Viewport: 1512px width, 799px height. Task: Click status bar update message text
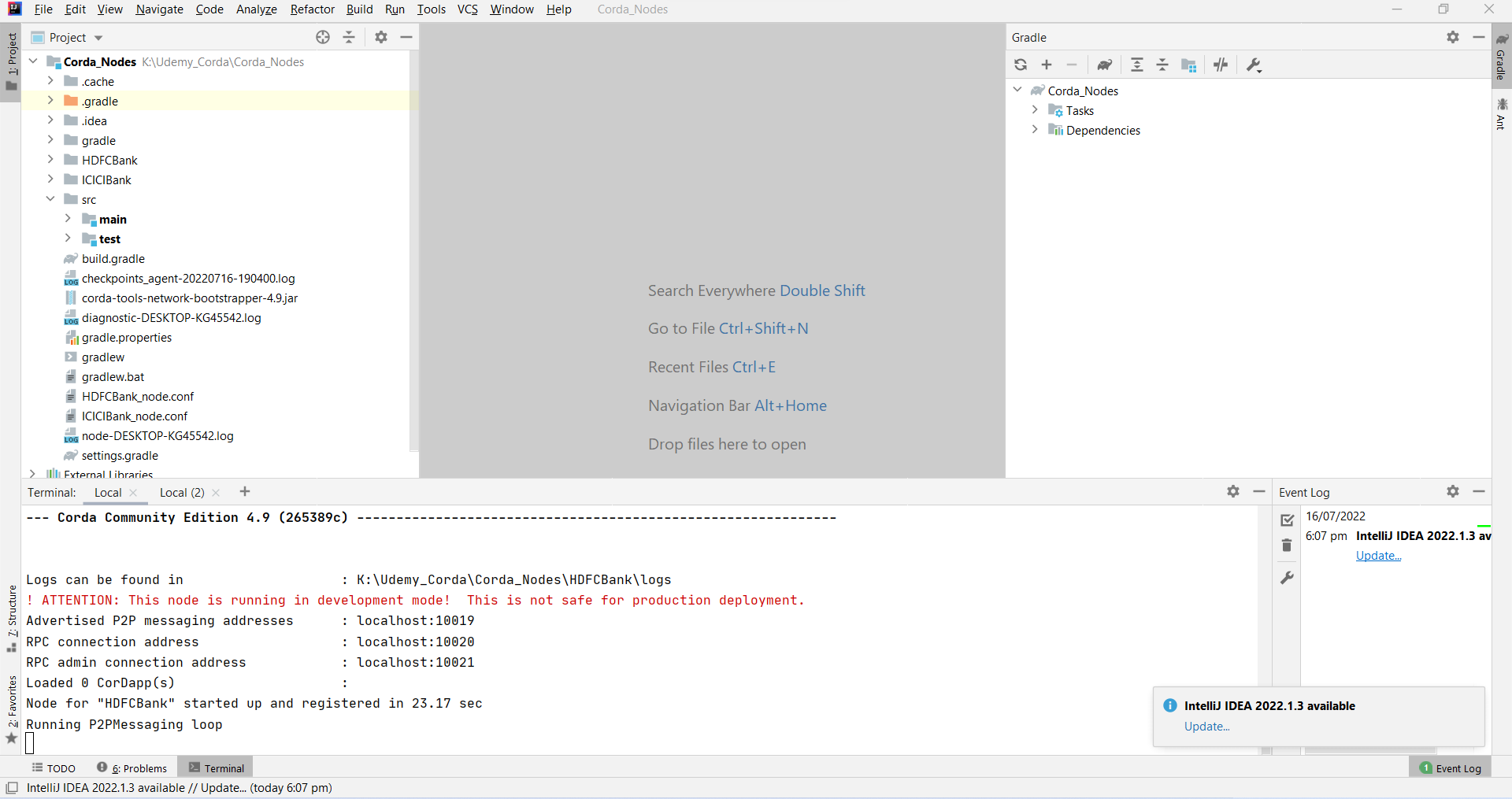tap(180, 788)
